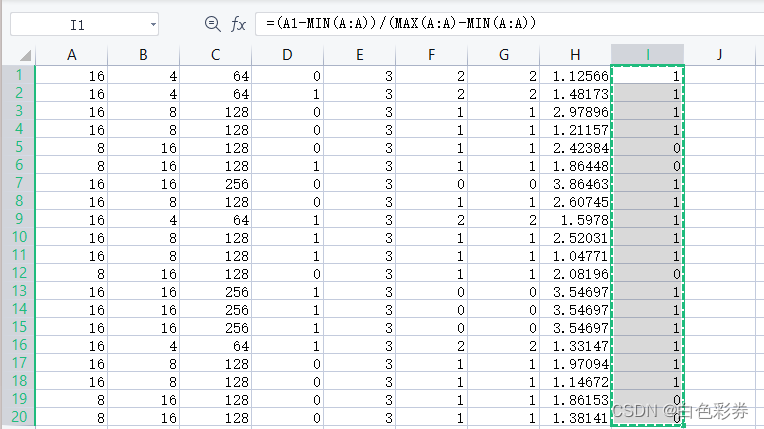764x429 pixels.
Task: Select column D header
Action: click(287, 55)
